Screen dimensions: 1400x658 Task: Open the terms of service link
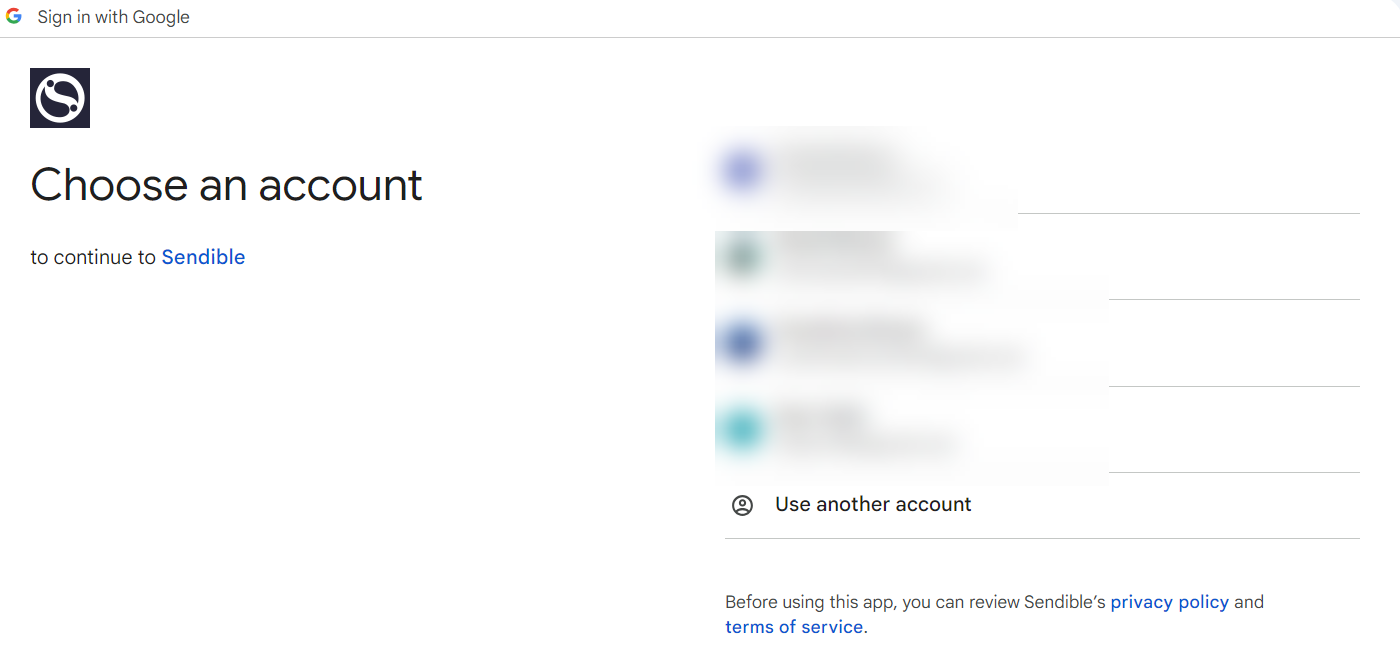click(x=794, y=627)
